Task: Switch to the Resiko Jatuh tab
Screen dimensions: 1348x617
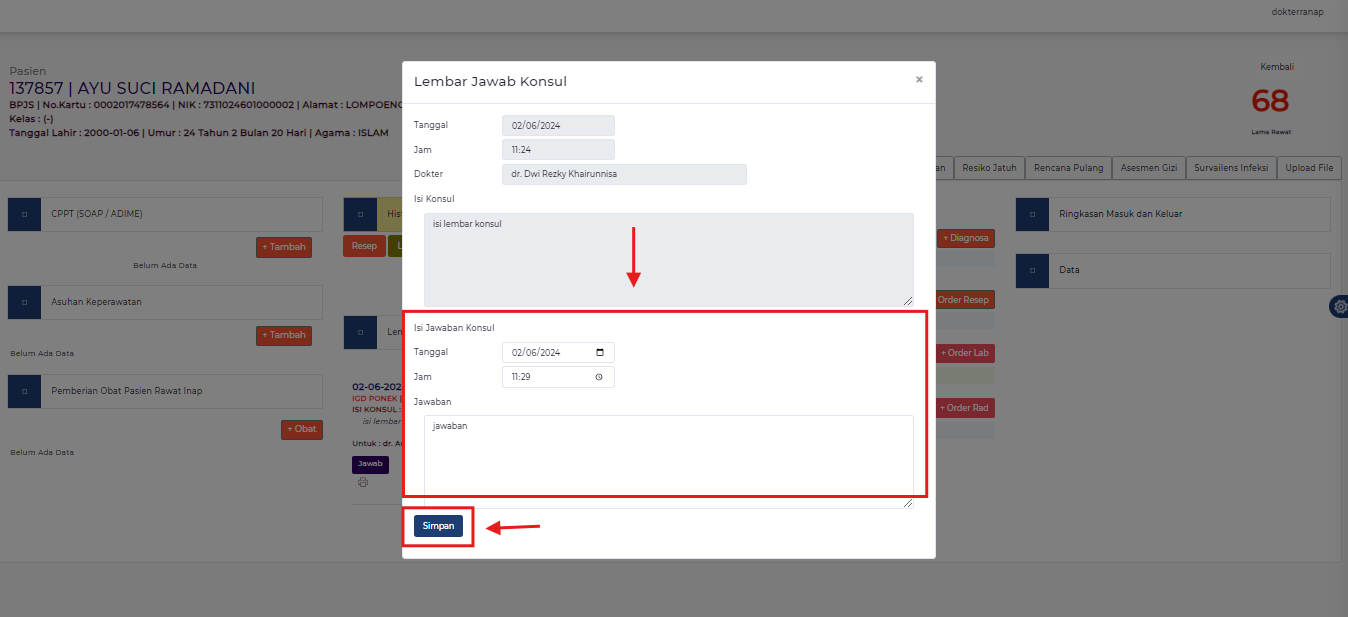Action: (x=988, y=167)
